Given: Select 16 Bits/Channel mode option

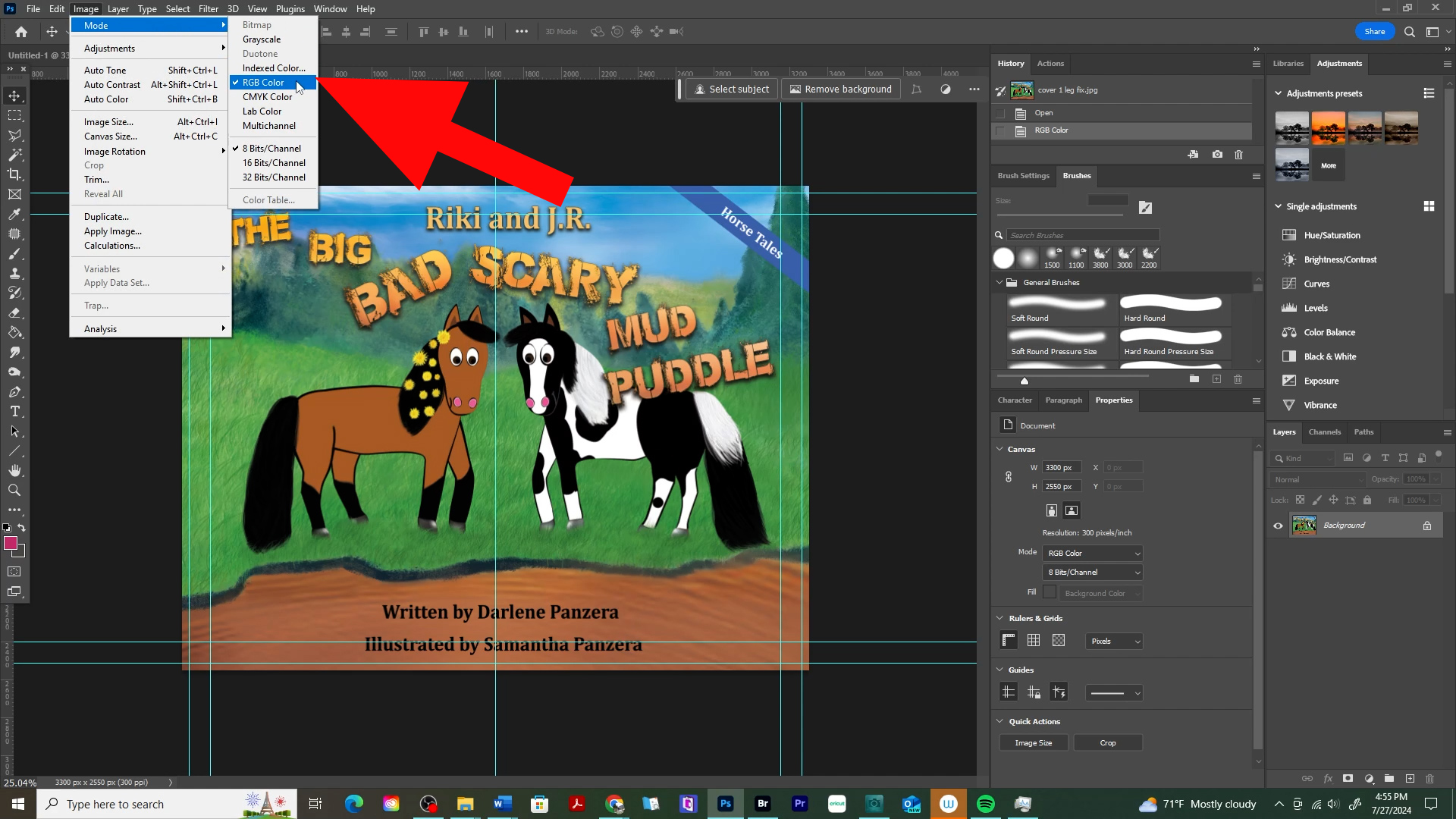Looking at the screenshot, I should [273, 163].
